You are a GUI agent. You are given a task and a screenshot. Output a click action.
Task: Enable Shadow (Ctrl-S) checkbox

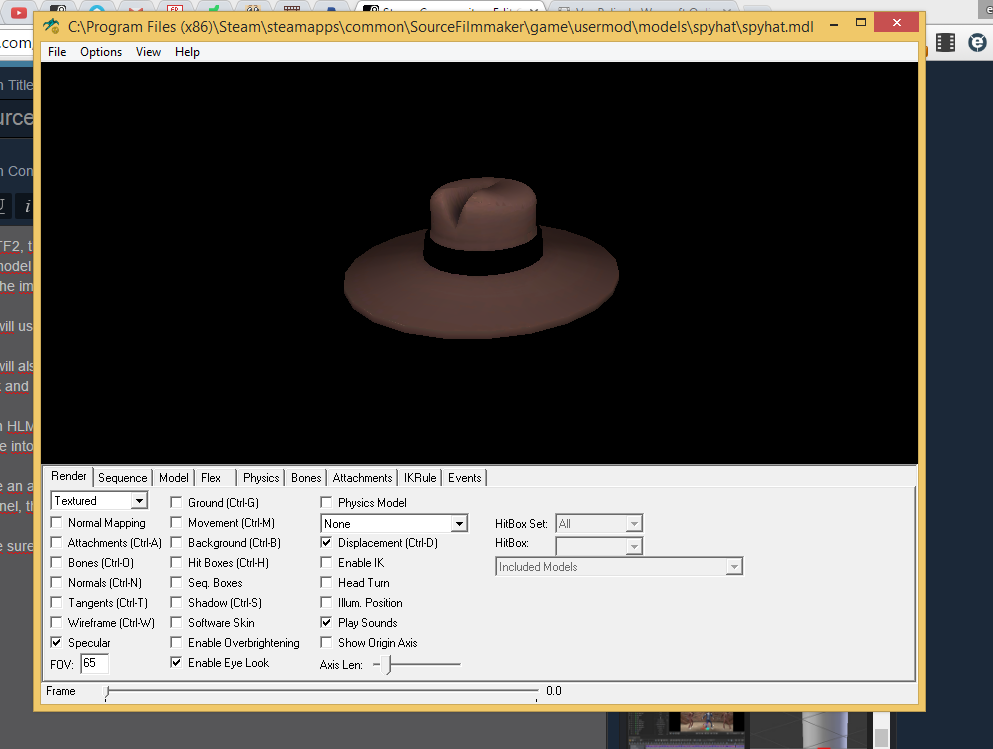point(176,603)
